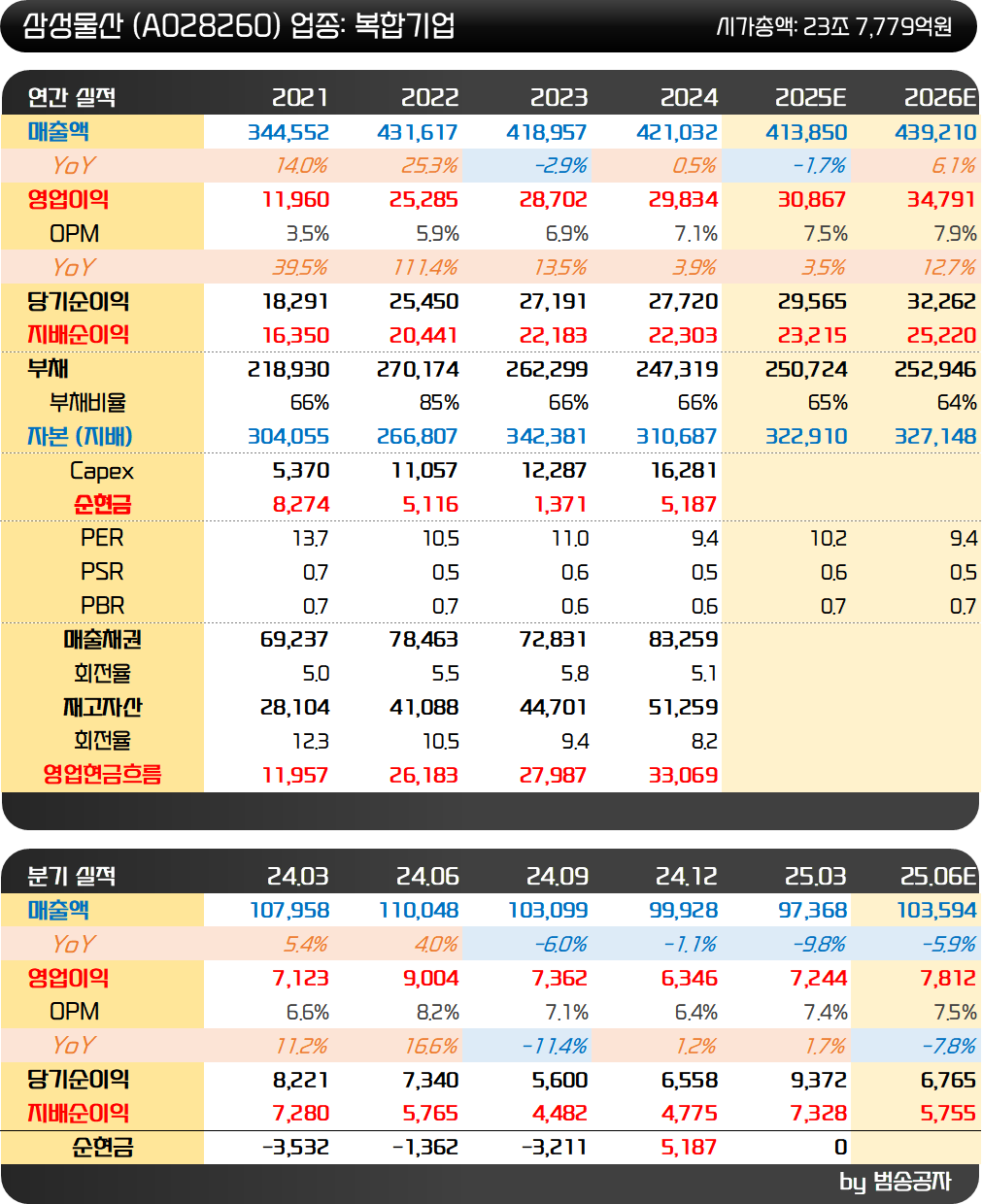
Task: Click Capex value 16,281
Action: (x=684, y=471)
